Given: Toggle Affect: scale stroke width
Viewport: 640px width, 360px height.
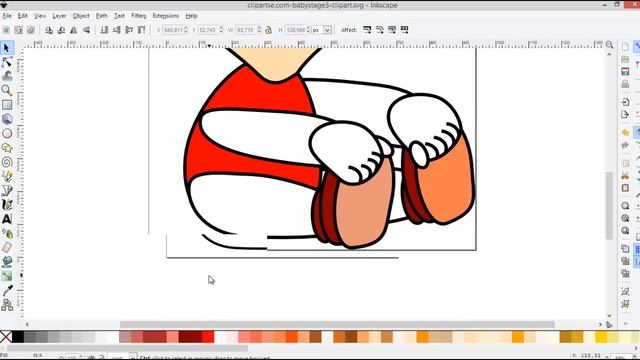Looking at the screenshot, I should pos(367,30).
